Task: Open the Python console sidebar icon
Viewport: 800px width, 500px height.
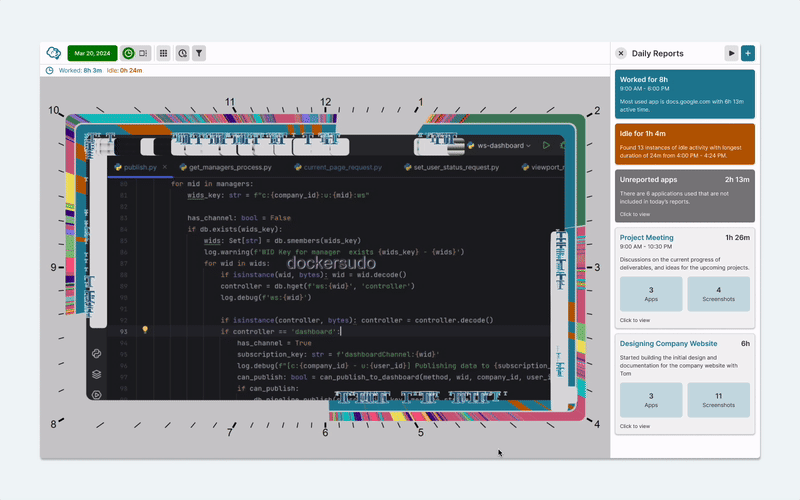Action: coord(96,354)
